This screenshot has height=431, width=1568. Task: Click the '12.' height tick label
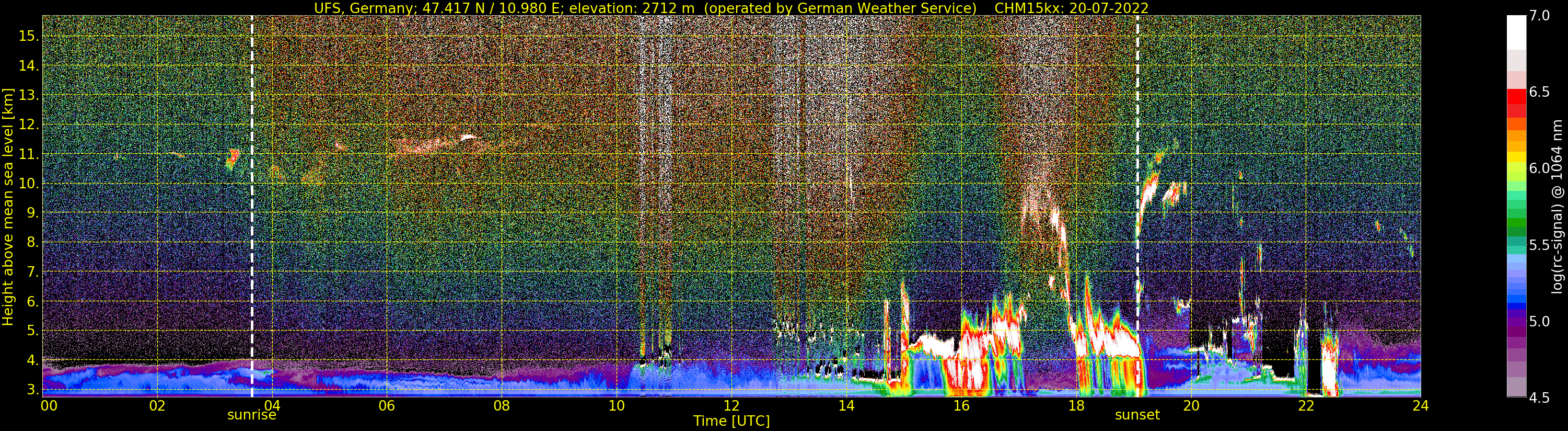point(29,124)
